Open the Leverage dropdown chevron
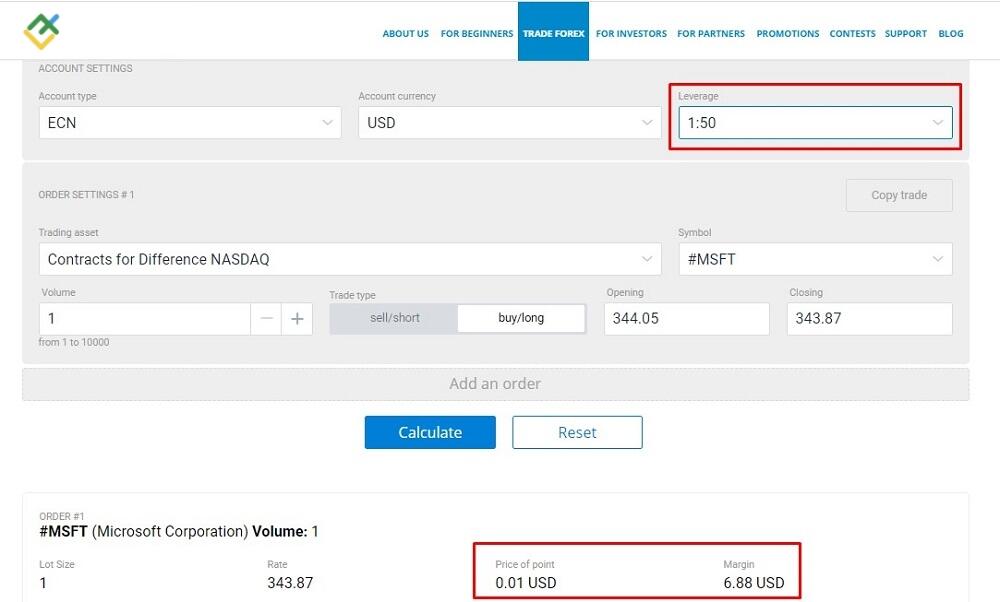This screenshot has width=1000, height=602. point(938,122)
